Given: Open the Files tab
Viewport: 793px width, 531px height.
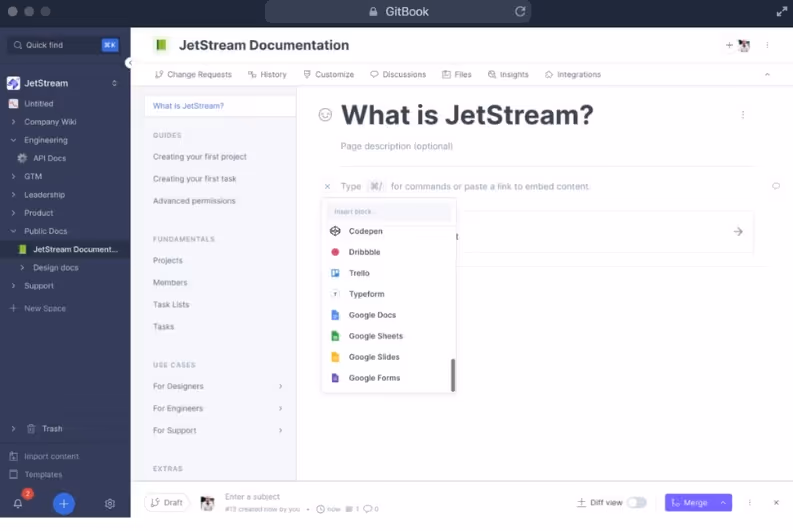Looking at the screenshot, I should point(457,74).
